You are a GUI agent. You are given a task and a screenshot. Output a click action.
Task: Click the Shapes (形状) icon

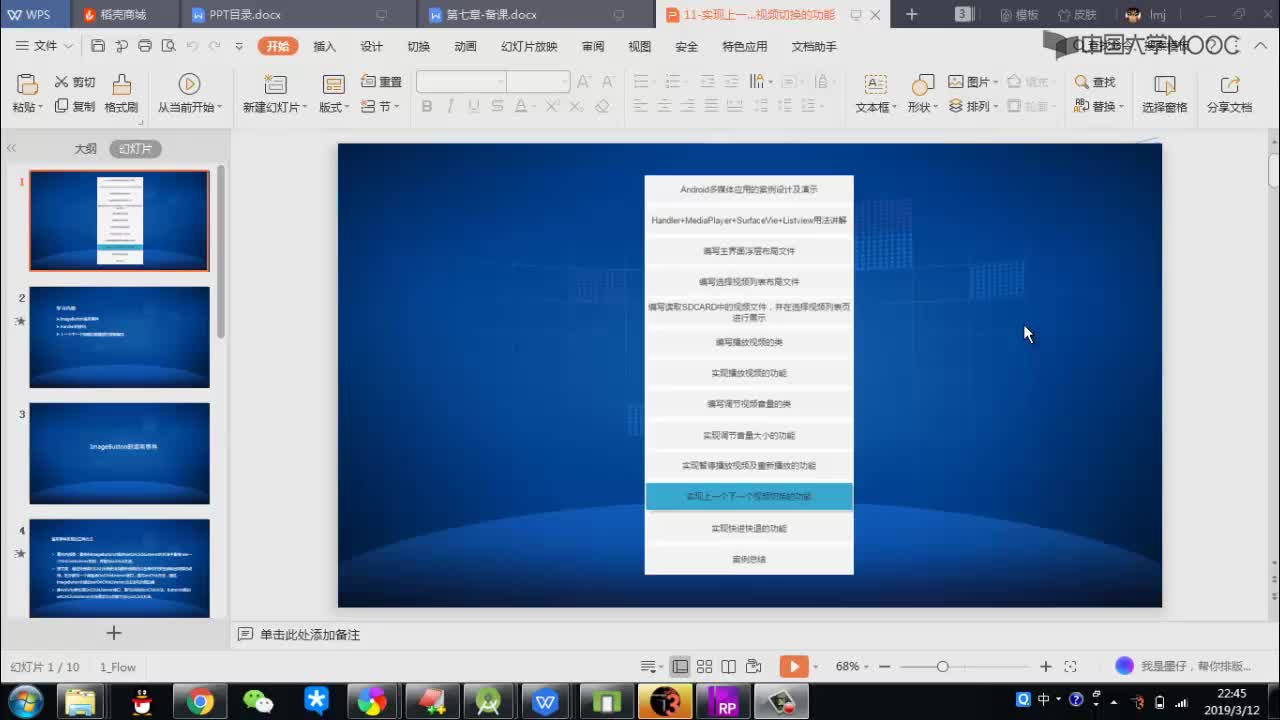coord(922,84)
